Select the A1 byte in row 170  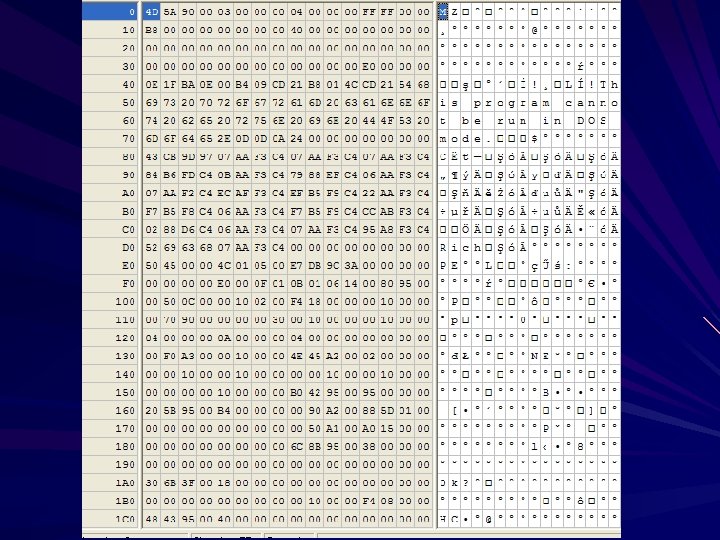point(332,428)
